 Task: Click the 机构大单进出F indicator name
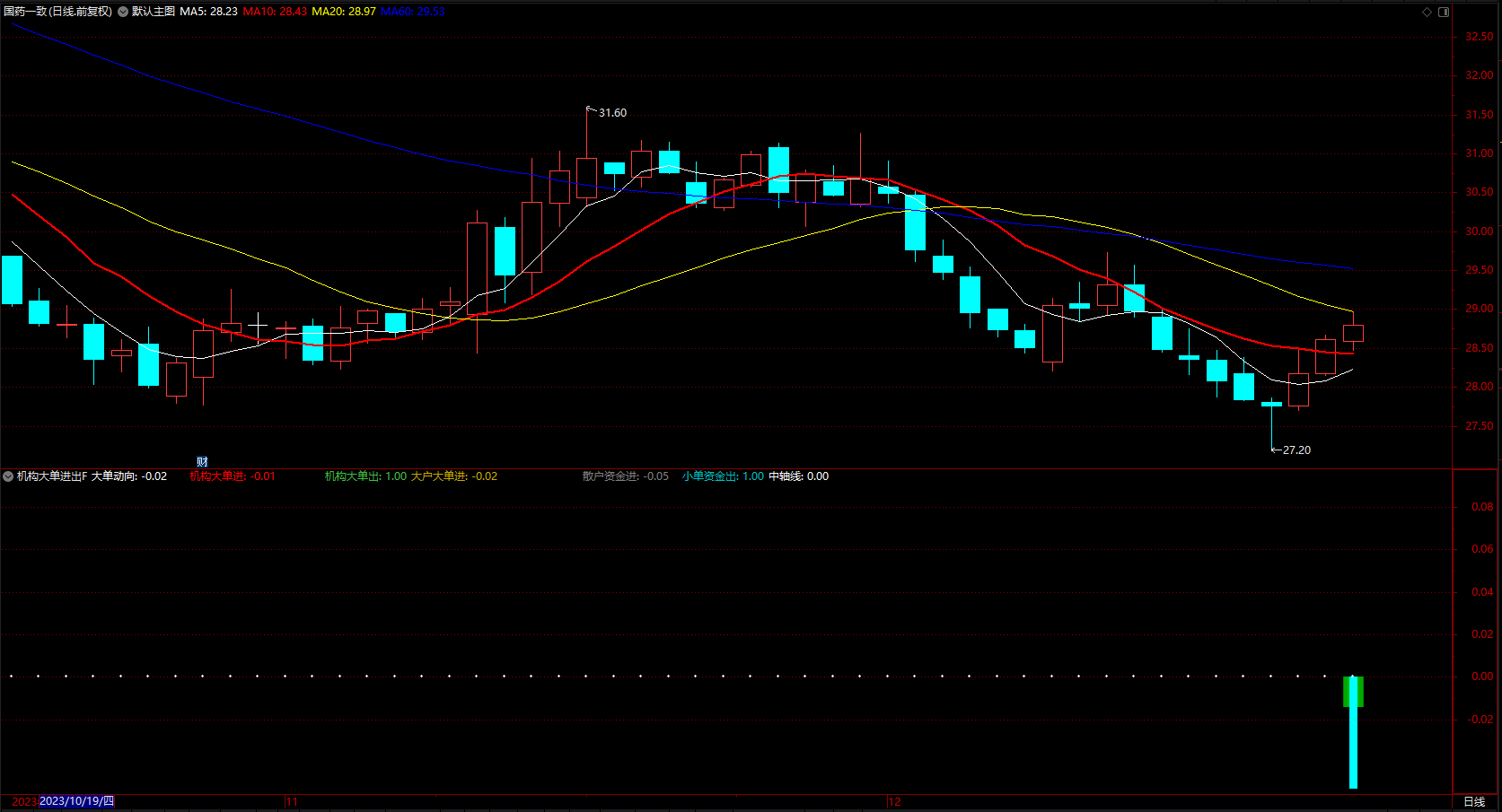click(52, 476)
